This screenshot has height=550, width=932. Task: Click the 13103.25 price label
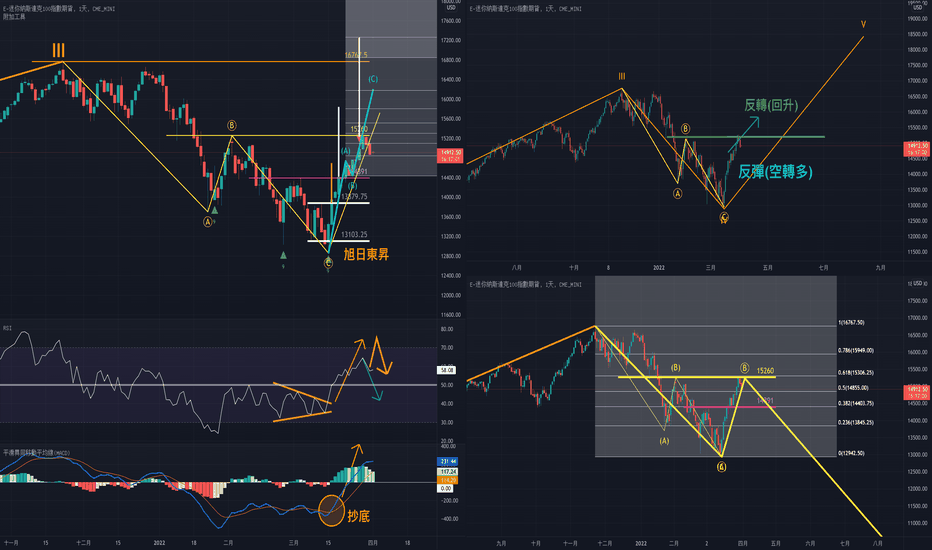pos(354,234)
